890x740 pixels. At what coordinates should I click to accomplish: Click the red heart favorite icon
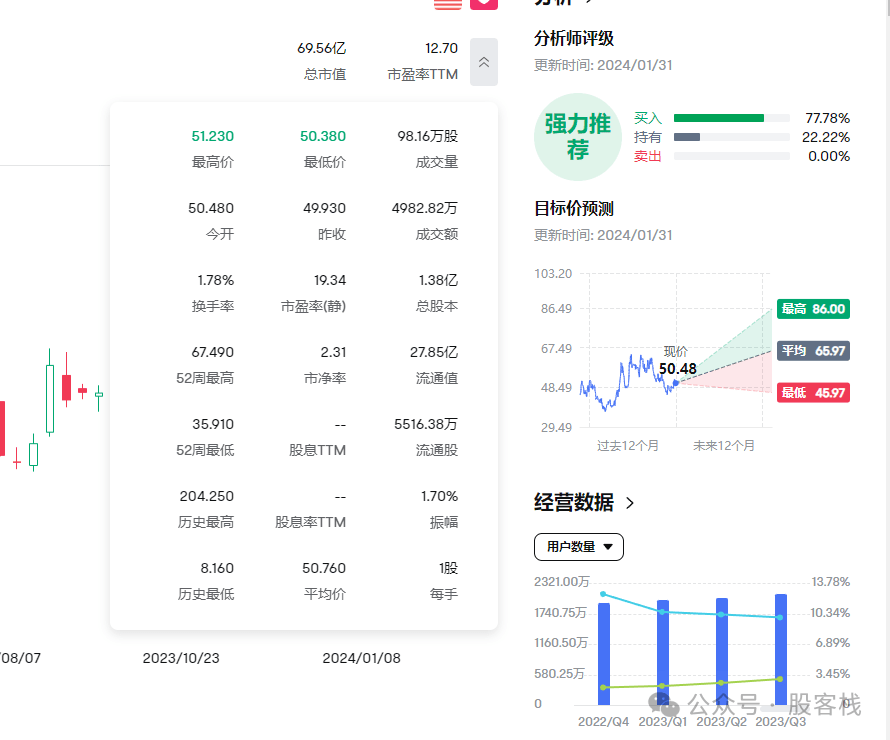point(484,3)
